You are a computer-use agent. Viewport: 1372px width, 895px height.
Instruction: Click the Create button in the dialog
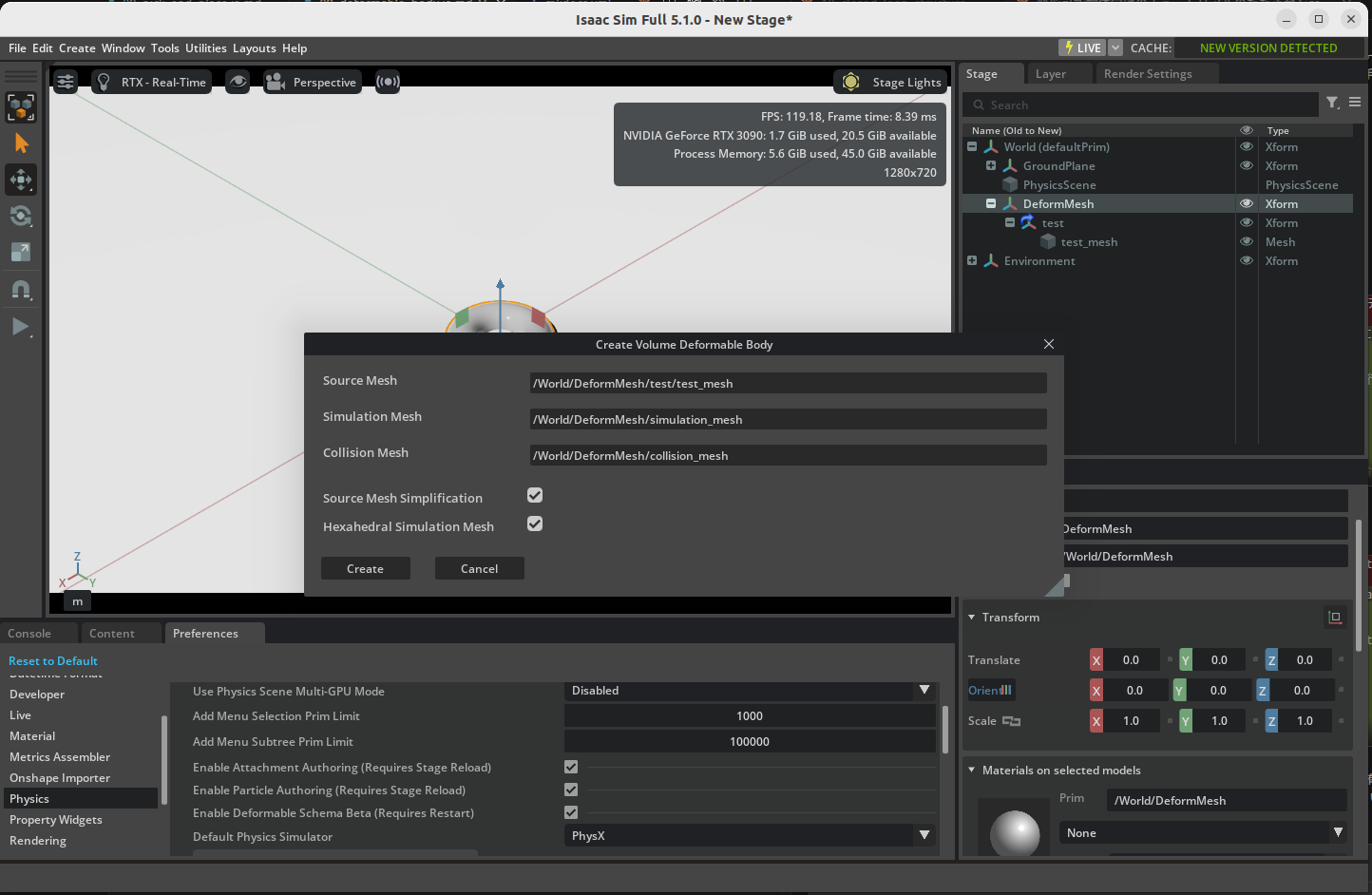click(365, 568)
